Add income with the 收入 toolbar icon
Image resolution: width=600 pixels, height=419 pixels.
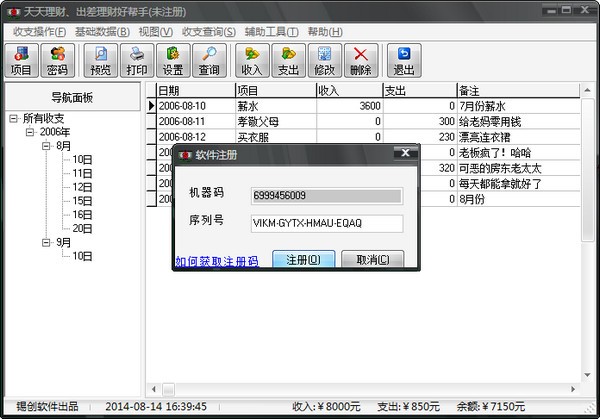[252, 61]
